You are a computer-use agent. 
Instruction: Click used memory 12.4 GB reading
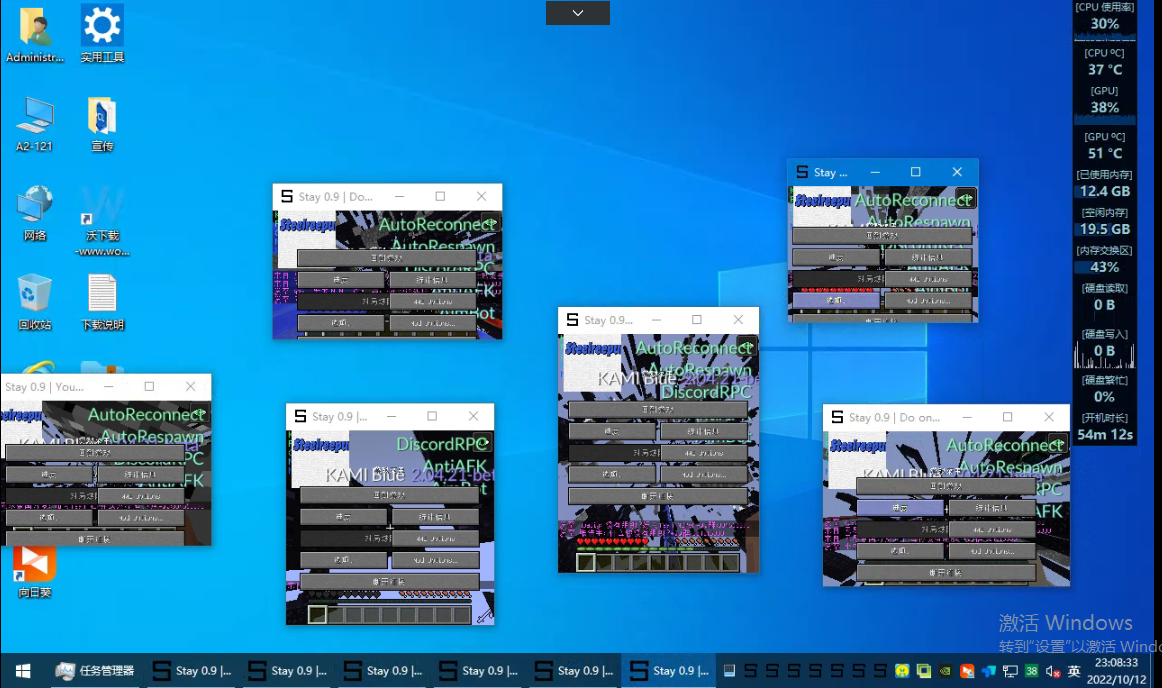pyautogui.click(x=1104, y=191)
